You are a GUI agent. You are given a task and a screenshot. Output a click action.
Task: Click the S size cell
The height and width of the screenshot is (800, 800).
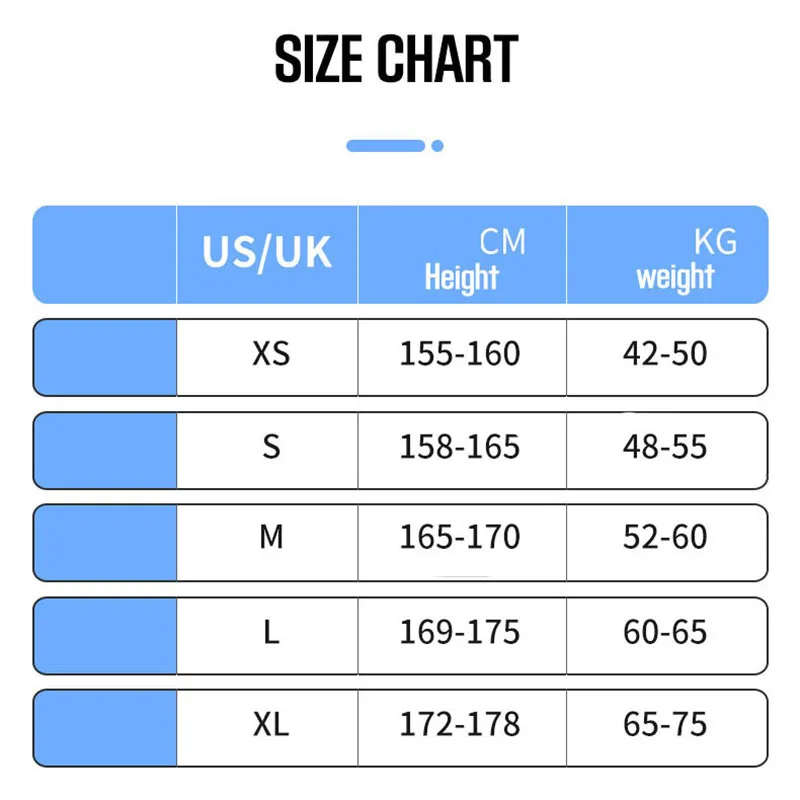271,446
